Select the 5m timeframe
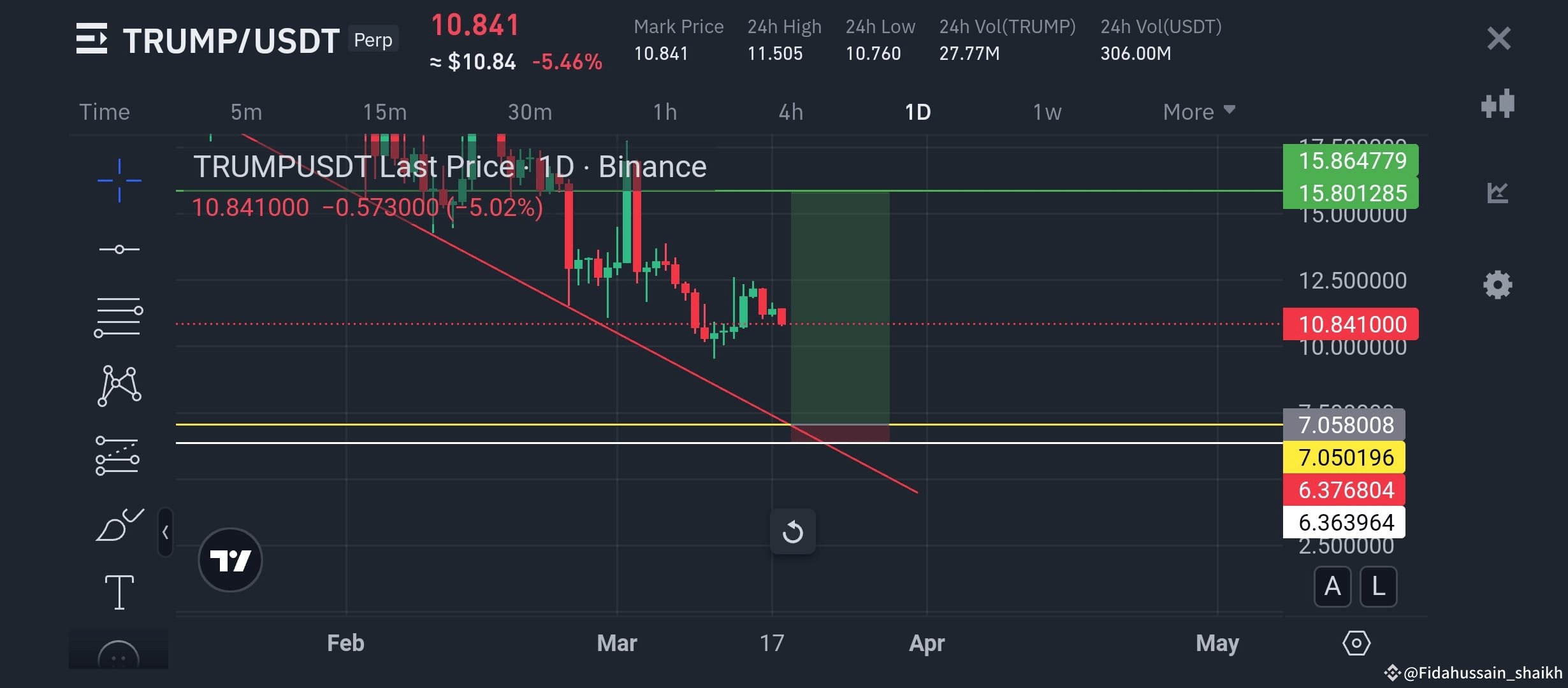Image resolution: width=1568 pixels, height=688 pixels. coord(246,112)
